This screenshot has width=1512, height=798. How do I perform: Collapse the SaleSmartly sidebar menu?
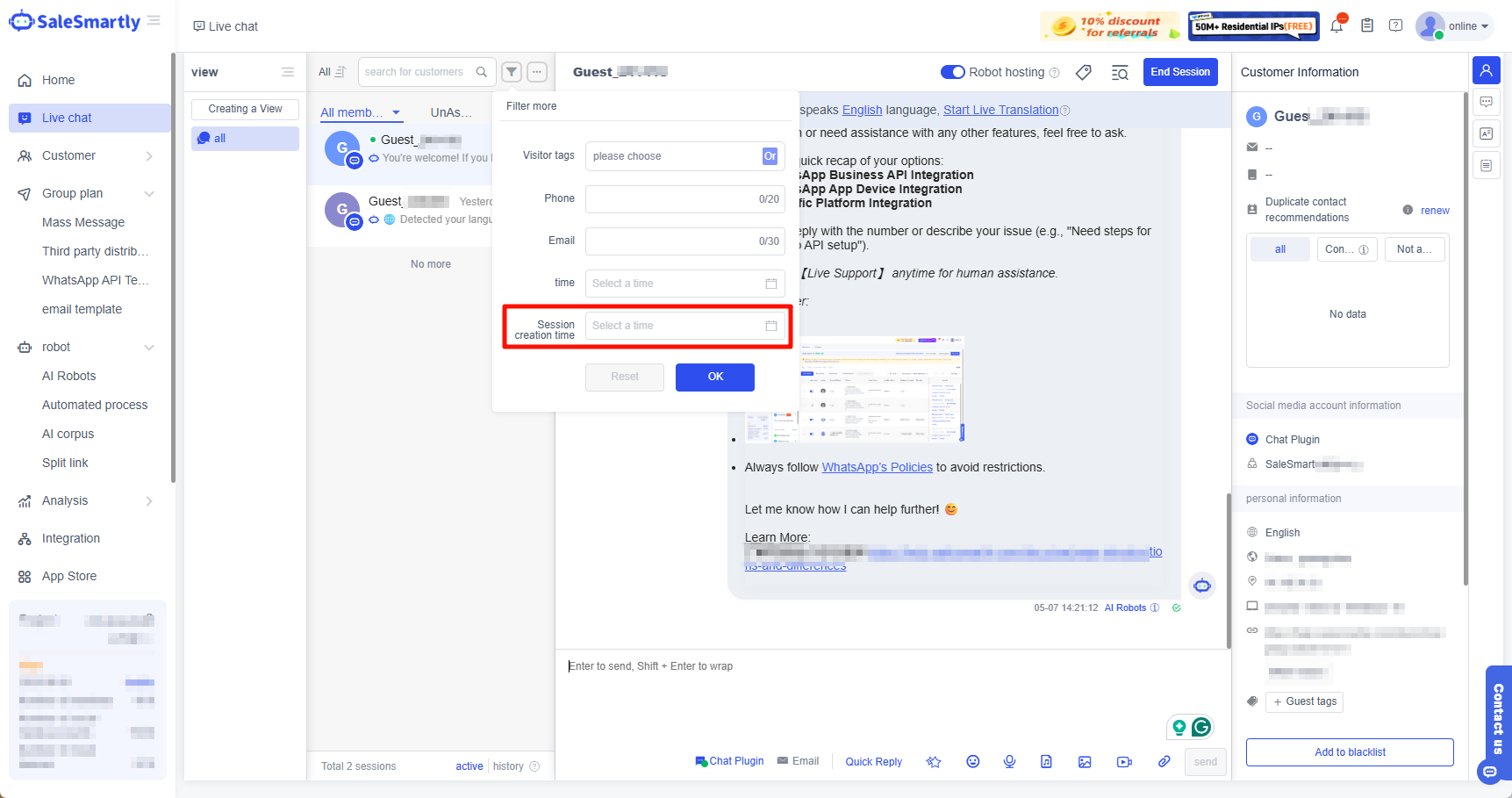coord(154,21)
